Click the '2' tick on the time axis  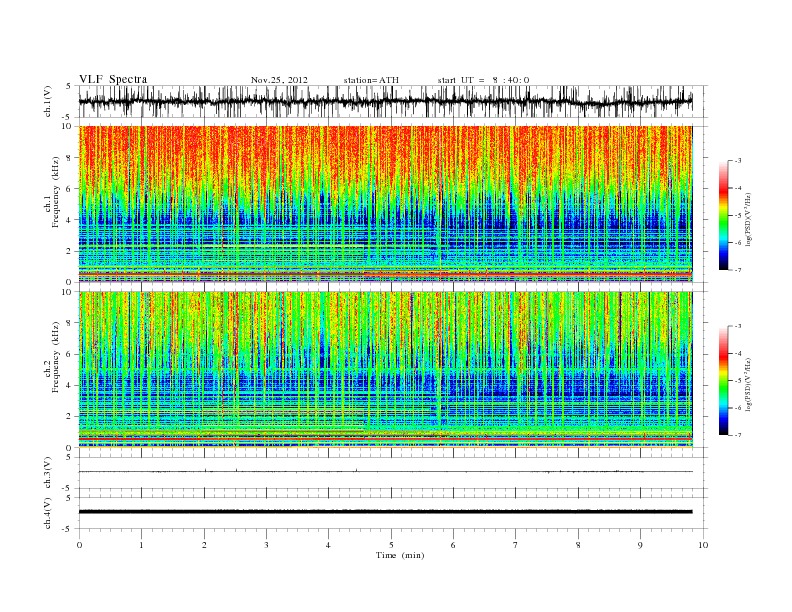204,545
